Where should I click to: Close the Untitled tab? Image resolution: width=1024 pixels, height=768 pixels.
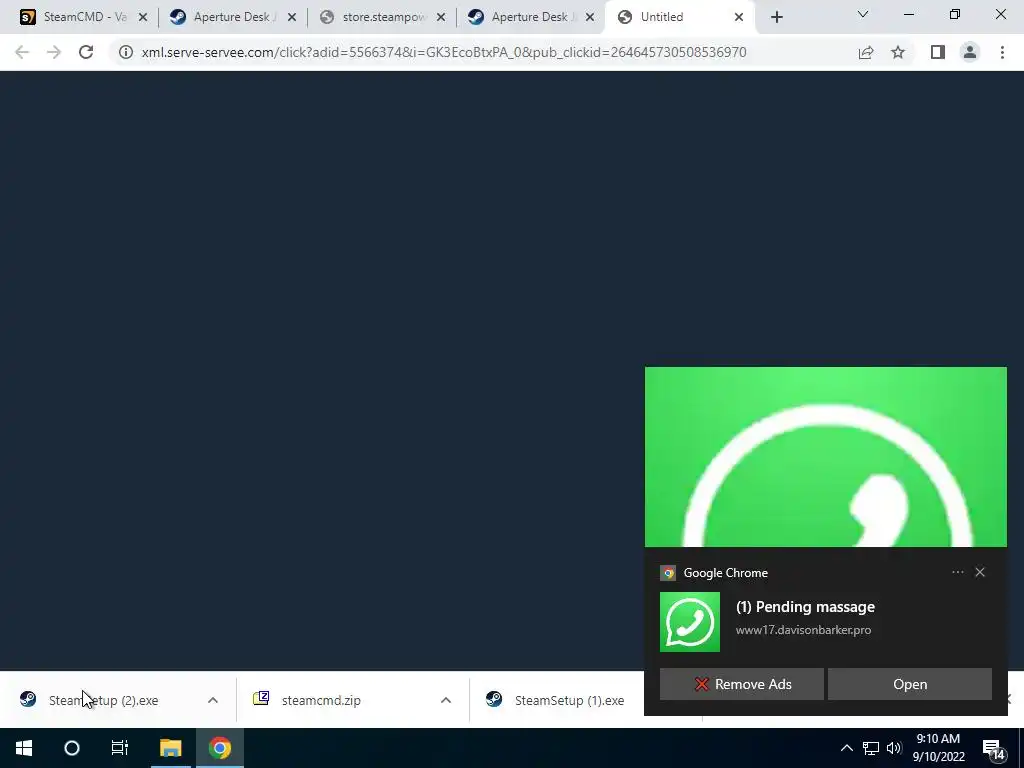[739, 18]
